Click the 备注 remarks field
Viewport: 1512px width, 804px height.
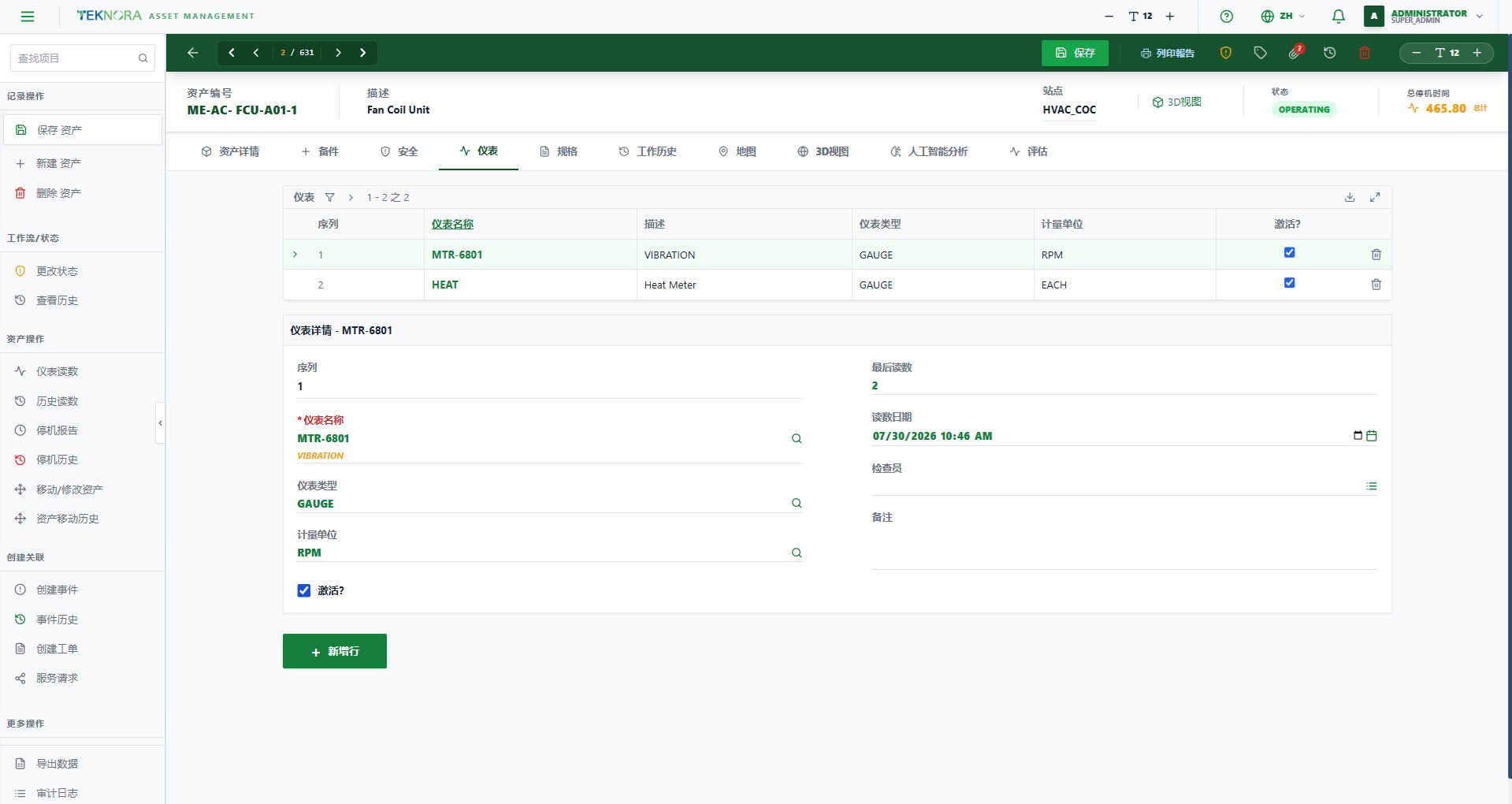point(1124,548)
